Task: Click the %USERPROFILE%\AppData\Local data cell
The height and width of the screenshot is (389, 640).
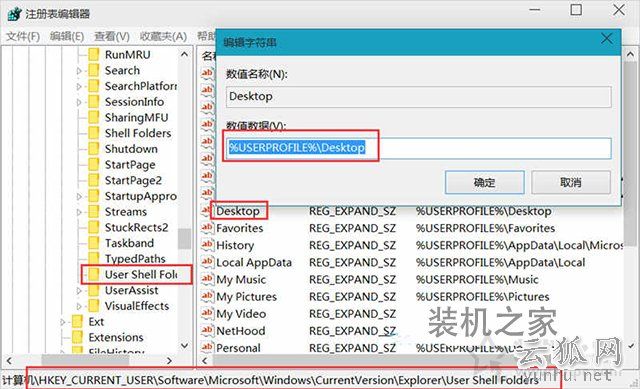Action: 500,262
